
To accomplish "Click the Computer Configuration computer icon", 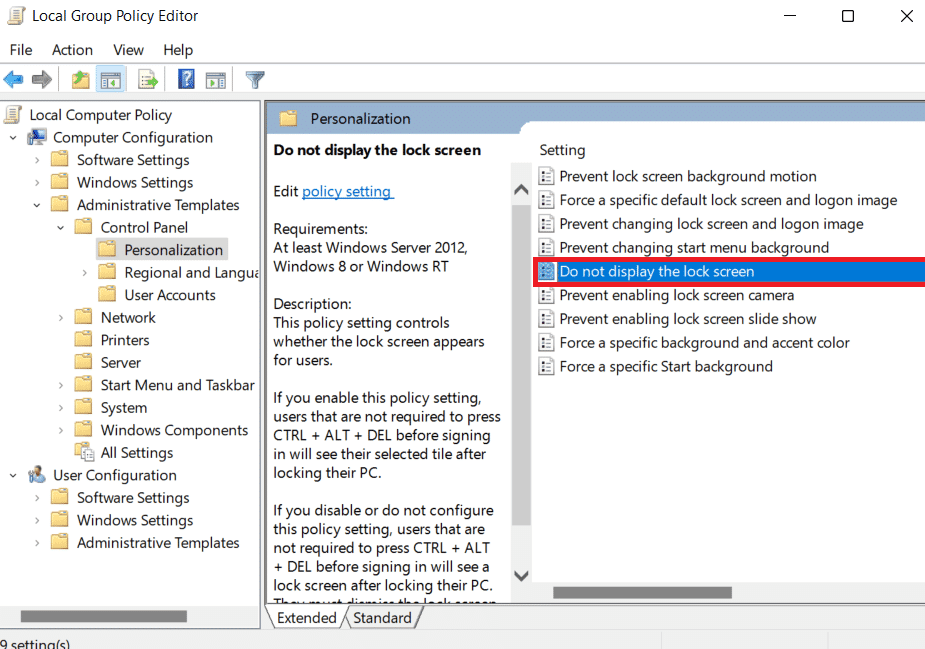I will pos(37,137).
